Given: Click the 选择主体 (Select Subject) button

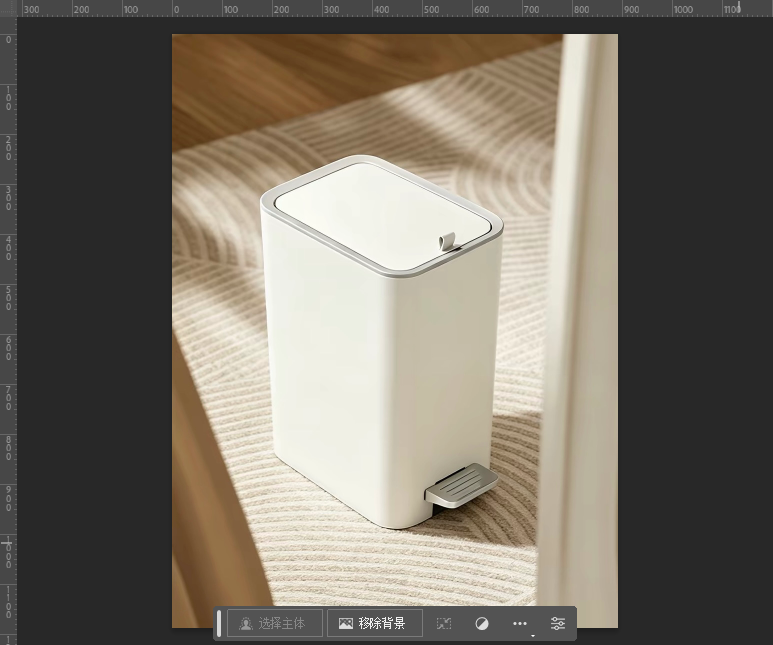Looking at the screenshot, I should pyautogui.click(x=275, y=623).
